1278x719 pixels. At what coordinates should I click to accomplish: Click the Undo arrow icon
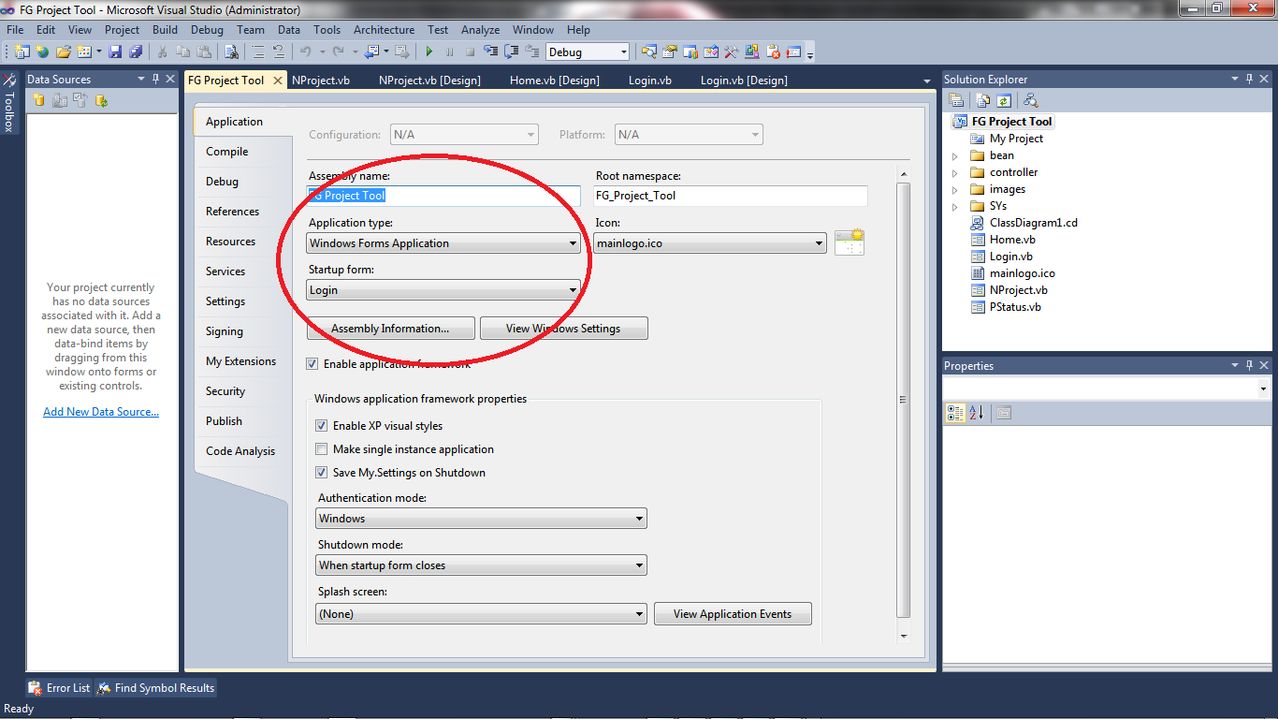(x=306, y=52)
